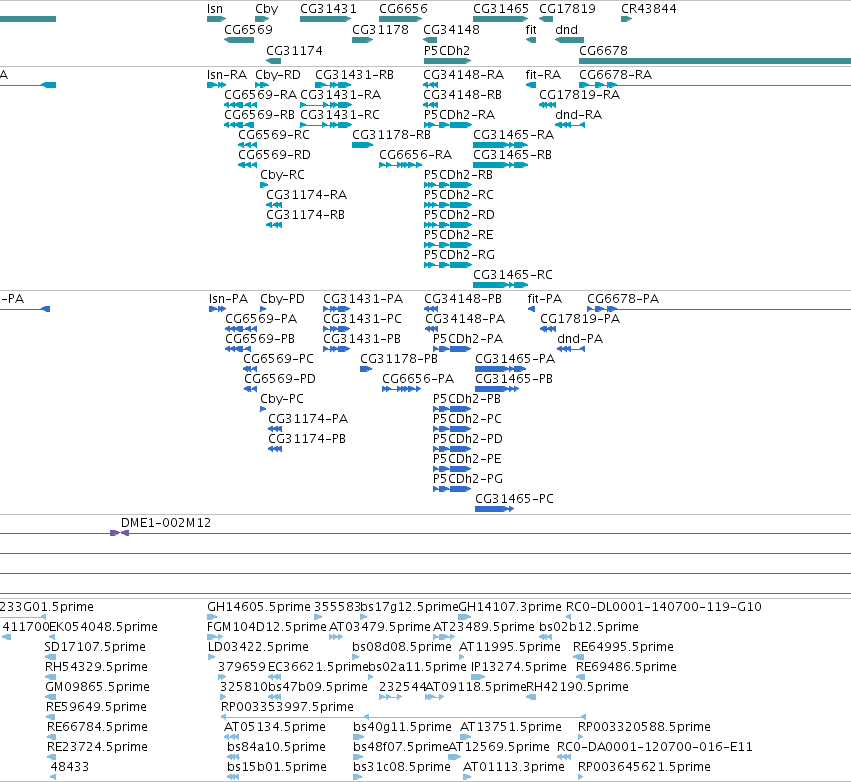Select the bs84a10.5prime EST label
Viewport: 851px width, 782px height.
[x=276, y=746]
